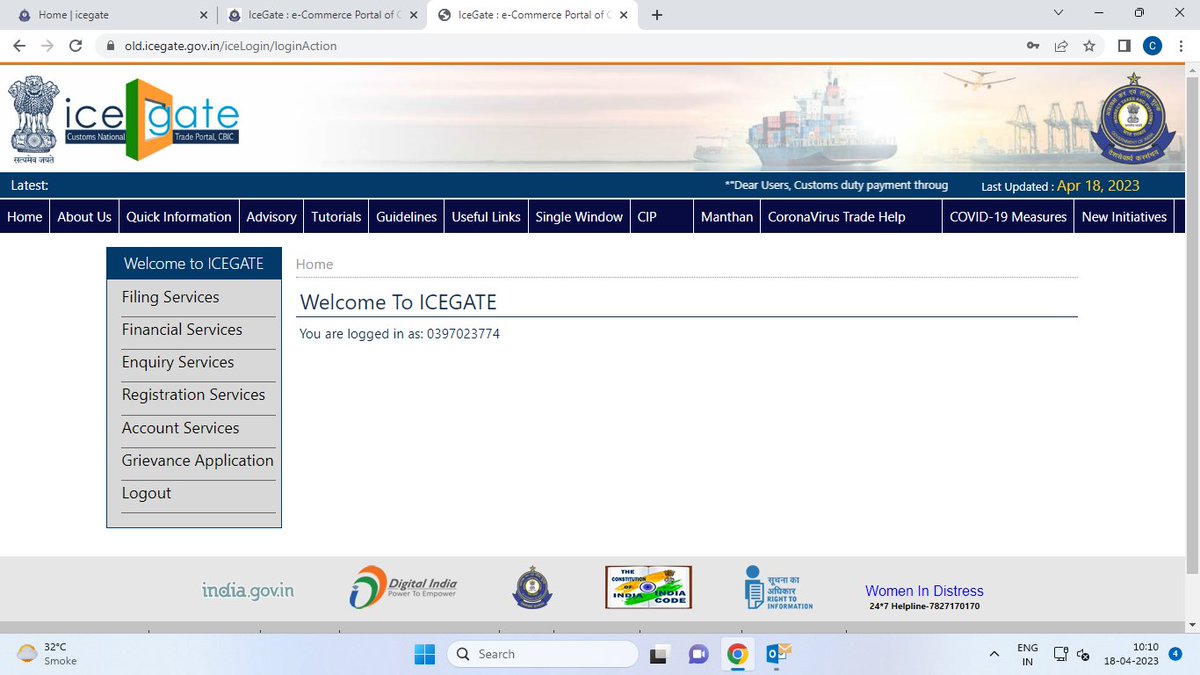Open Grievance Application in the sidebar

tap(197, 461)
